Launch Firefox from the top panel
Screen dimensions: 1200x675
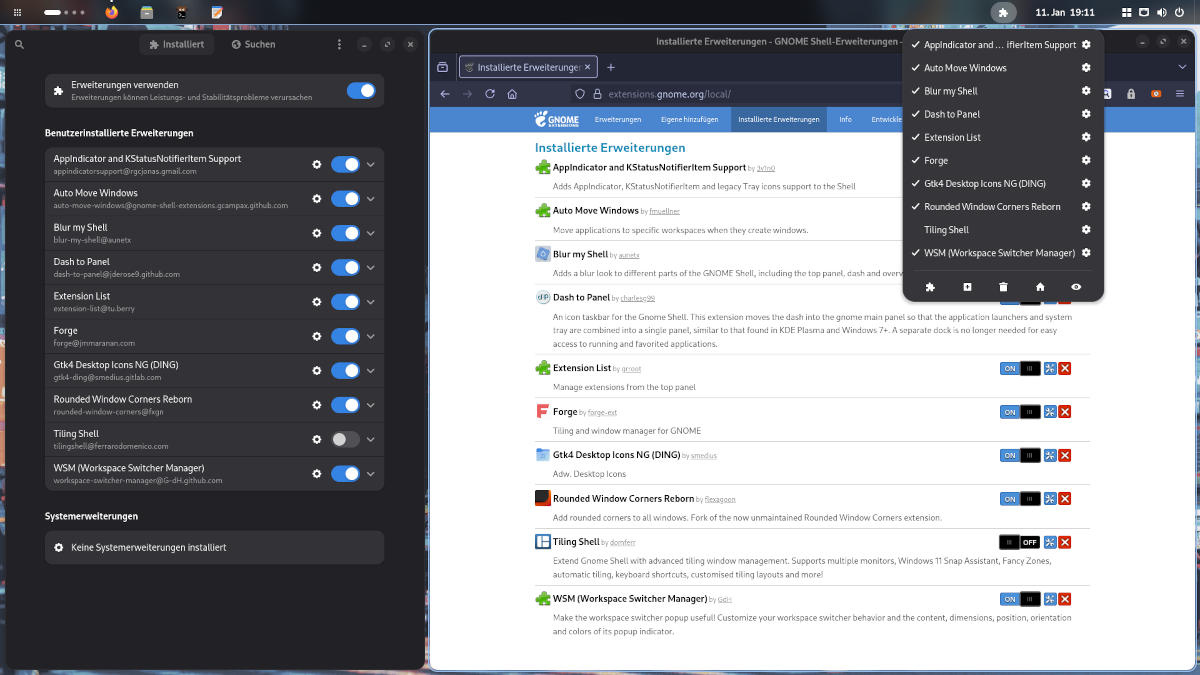pos(111,12)
